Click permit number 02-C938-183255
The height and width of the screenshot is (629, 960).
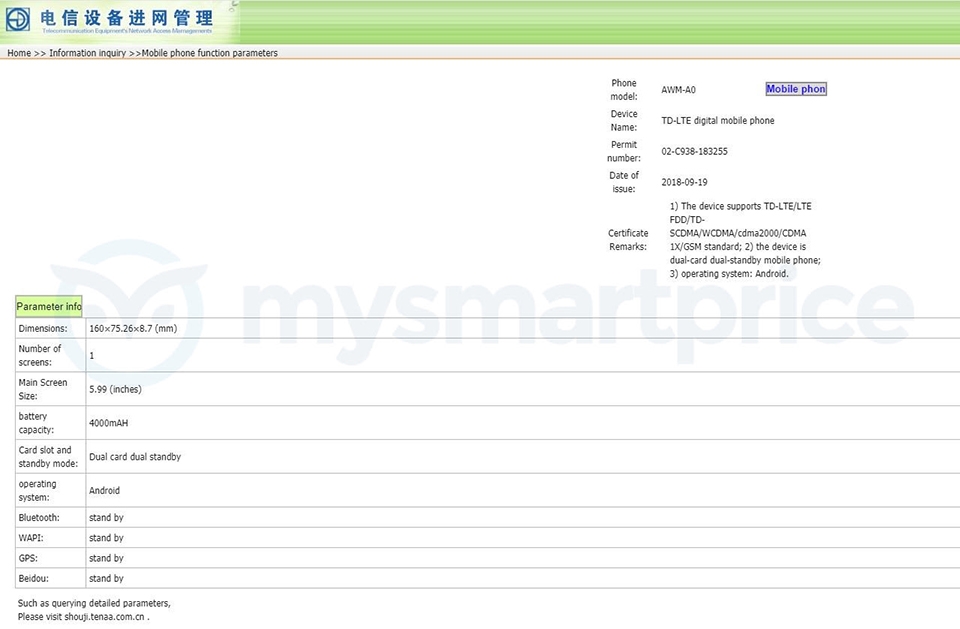[x=694, y=151]
